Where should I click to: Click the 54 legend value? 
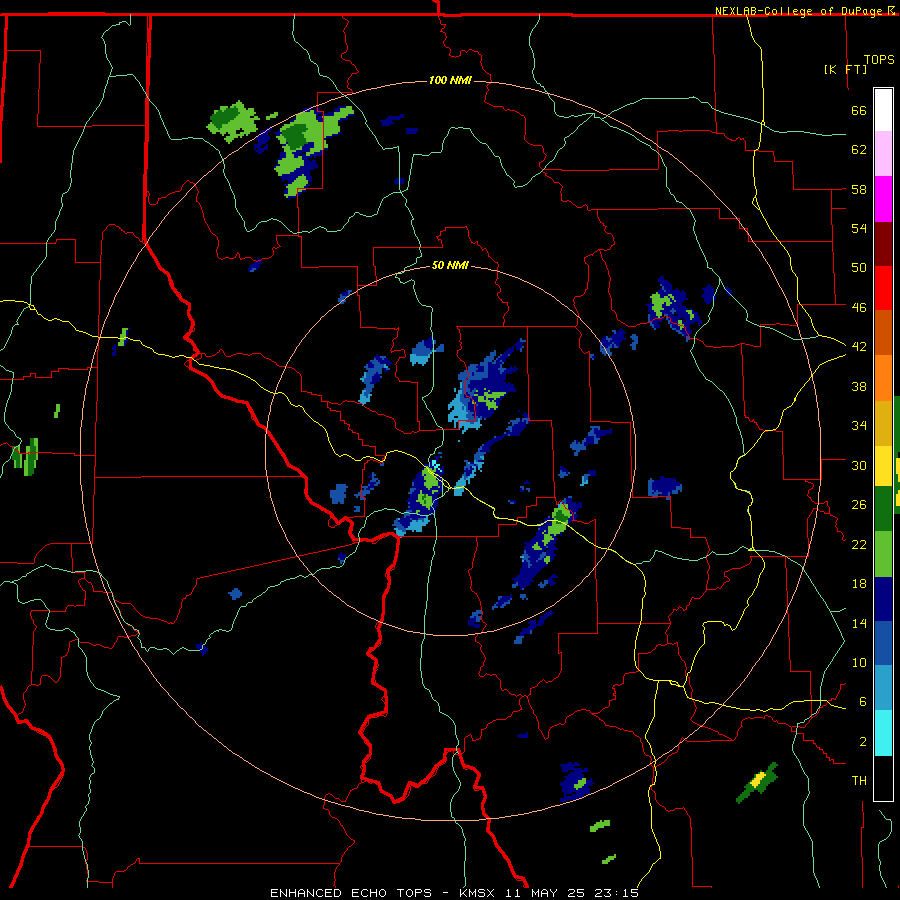pos(859,228)
